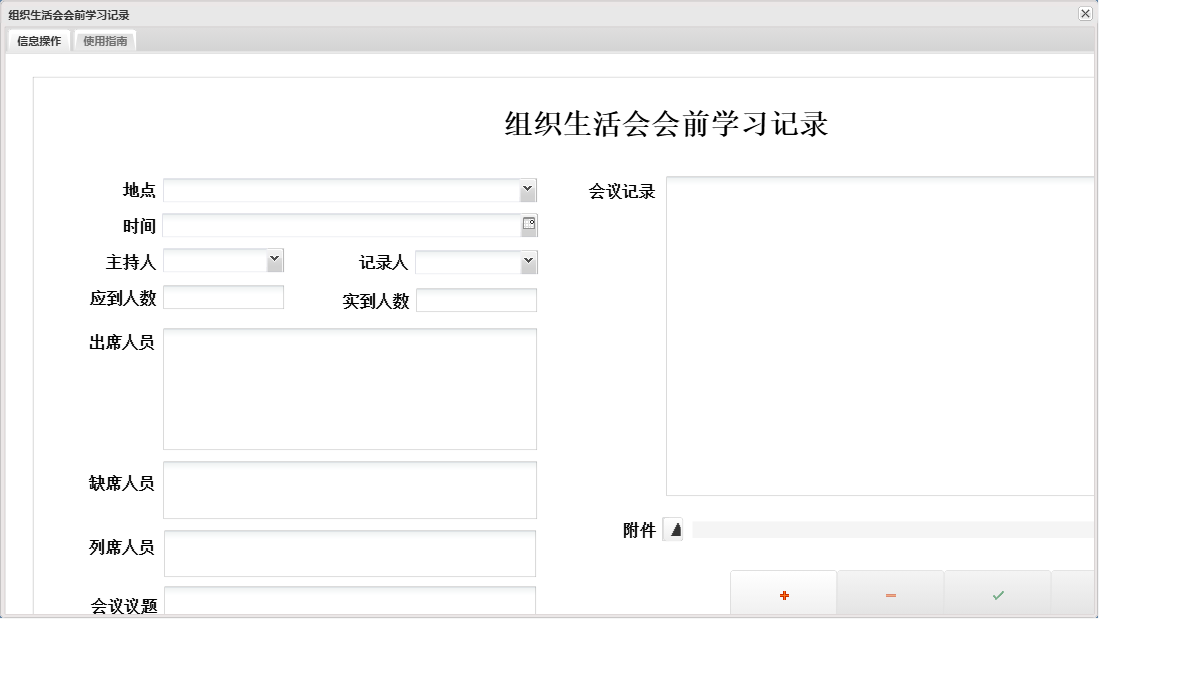Click the 列席人员 text area

[x=350, y=553]
